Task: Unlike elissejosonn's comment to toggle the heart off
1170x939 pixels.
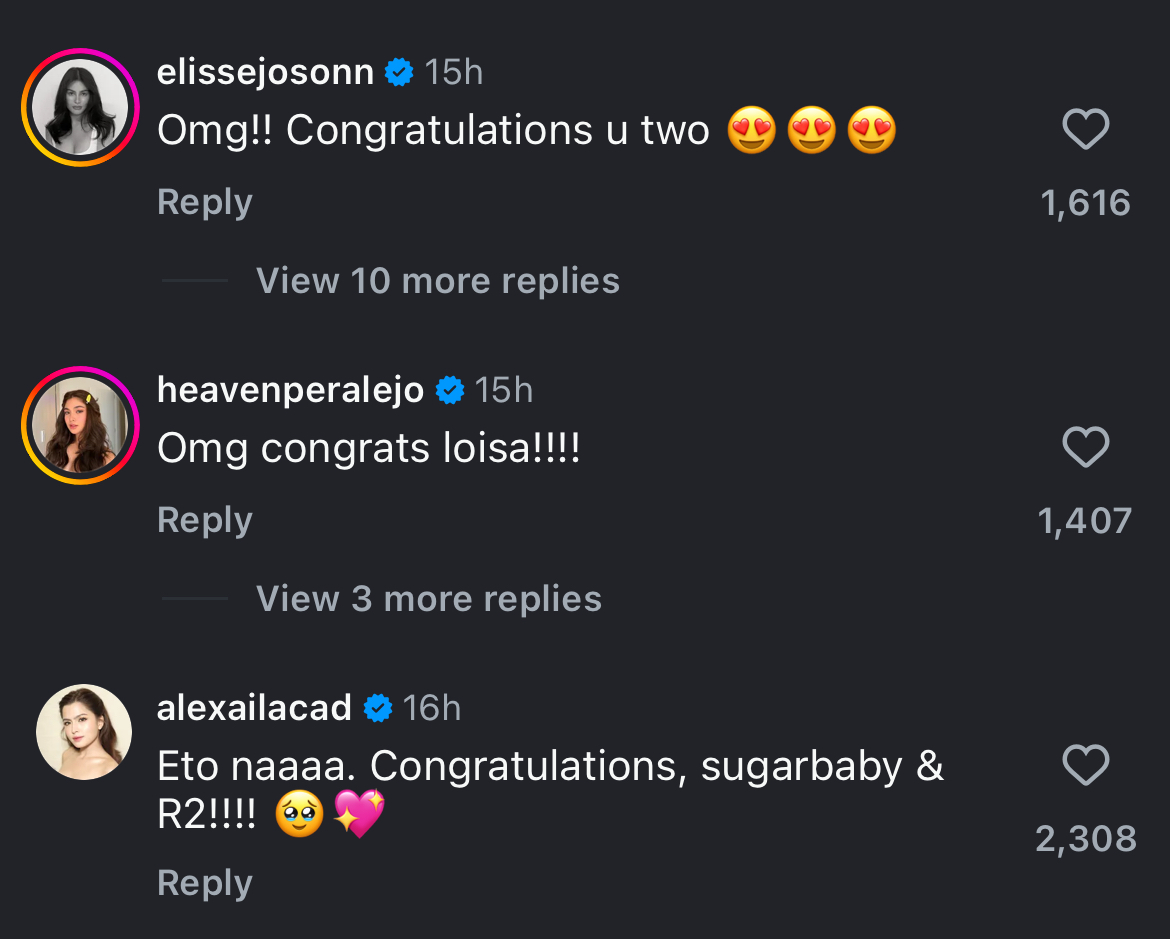Action: coord(1086,129)
